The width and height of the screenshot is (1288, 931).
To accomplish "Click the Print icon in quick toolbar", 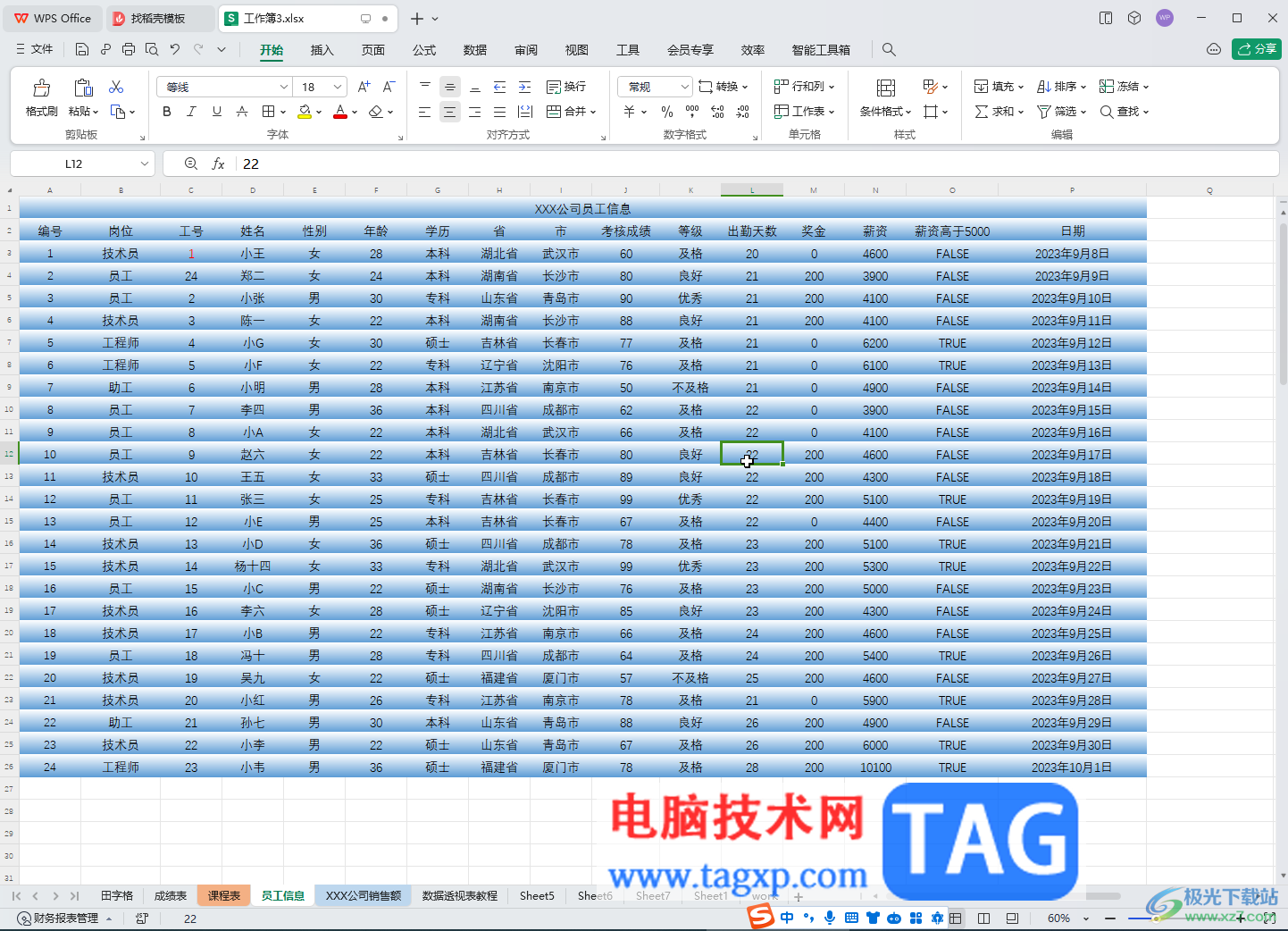I will pyautogui.click(x=129, y=50).
